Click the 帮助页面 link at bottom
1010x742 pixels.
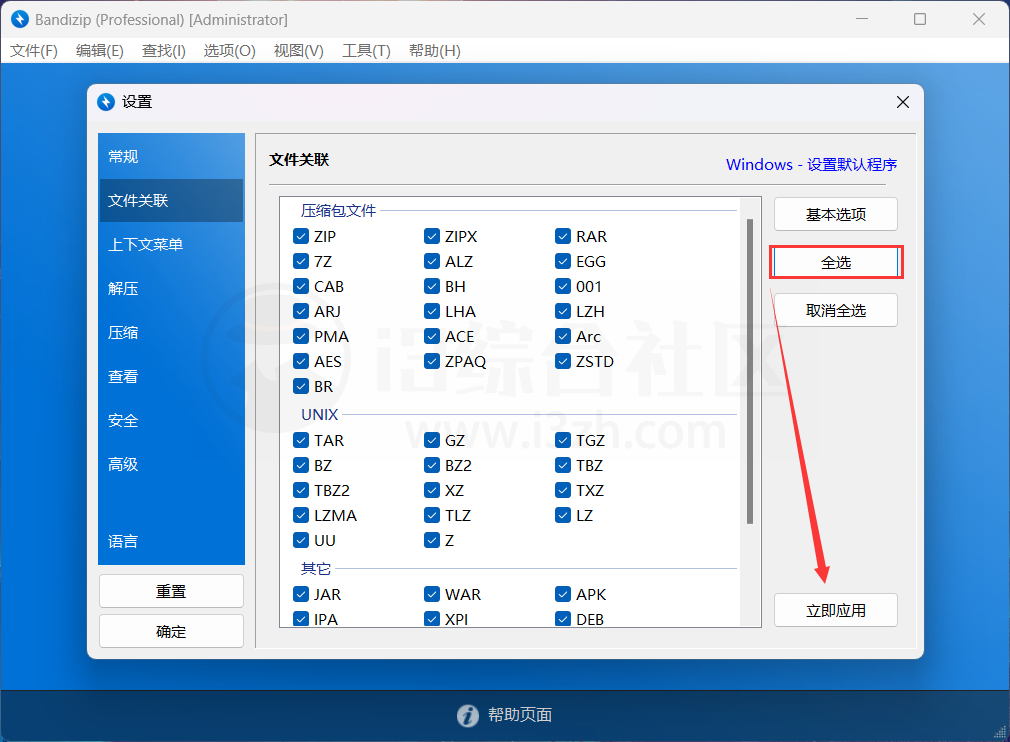[x=520, y=715]
